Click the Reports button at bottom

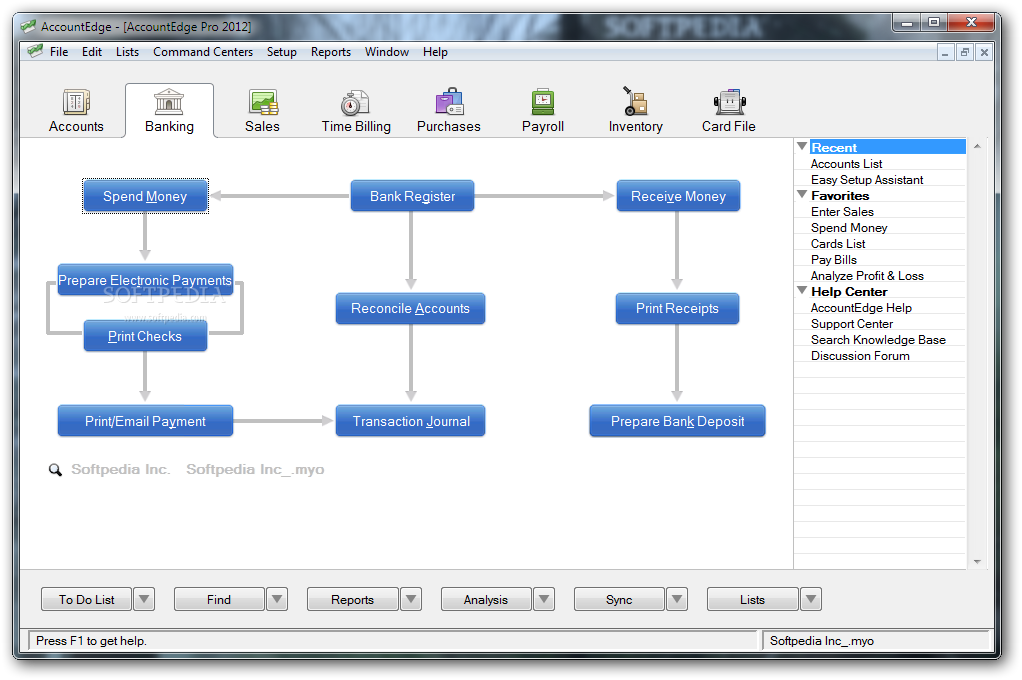point(352,599)
